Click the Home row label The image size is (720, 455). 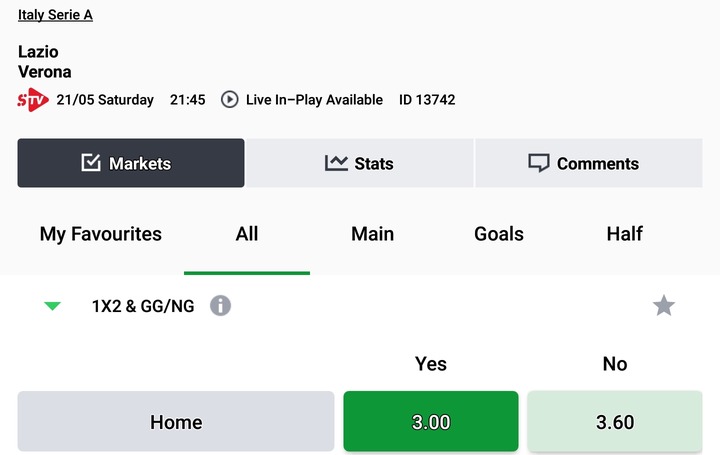[x=176, y=421]
